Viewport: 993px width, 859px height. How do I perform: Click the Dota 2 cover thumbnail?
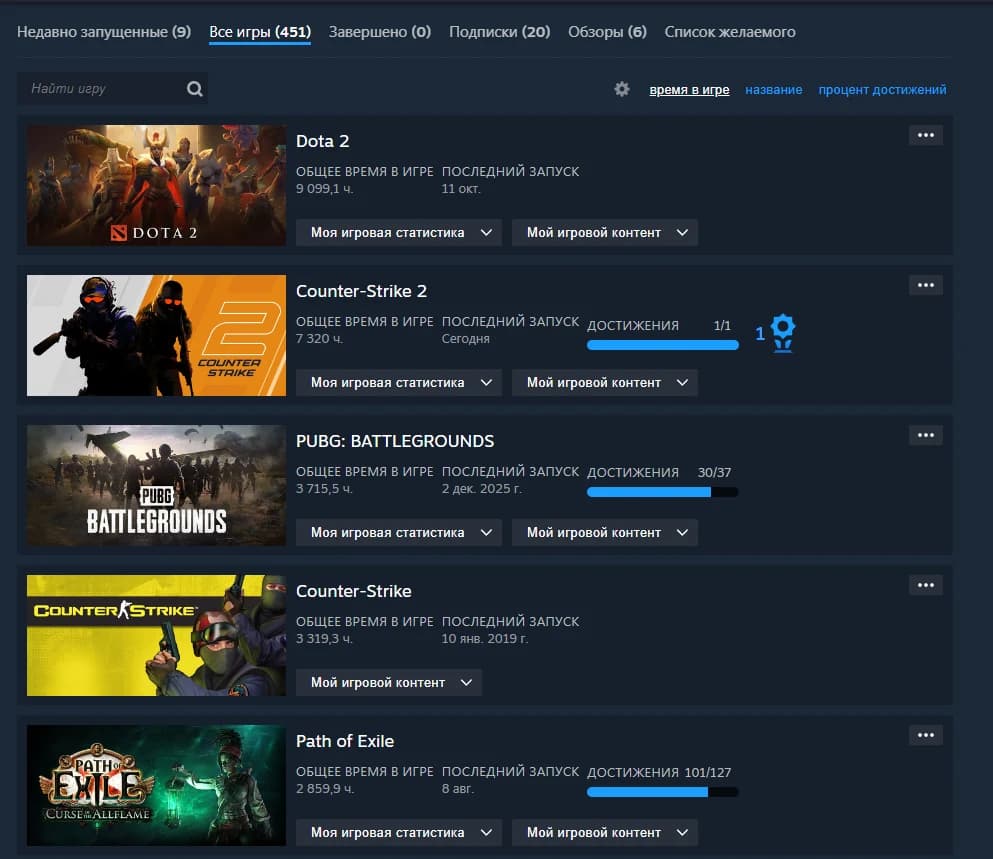(x=156, y=185)
